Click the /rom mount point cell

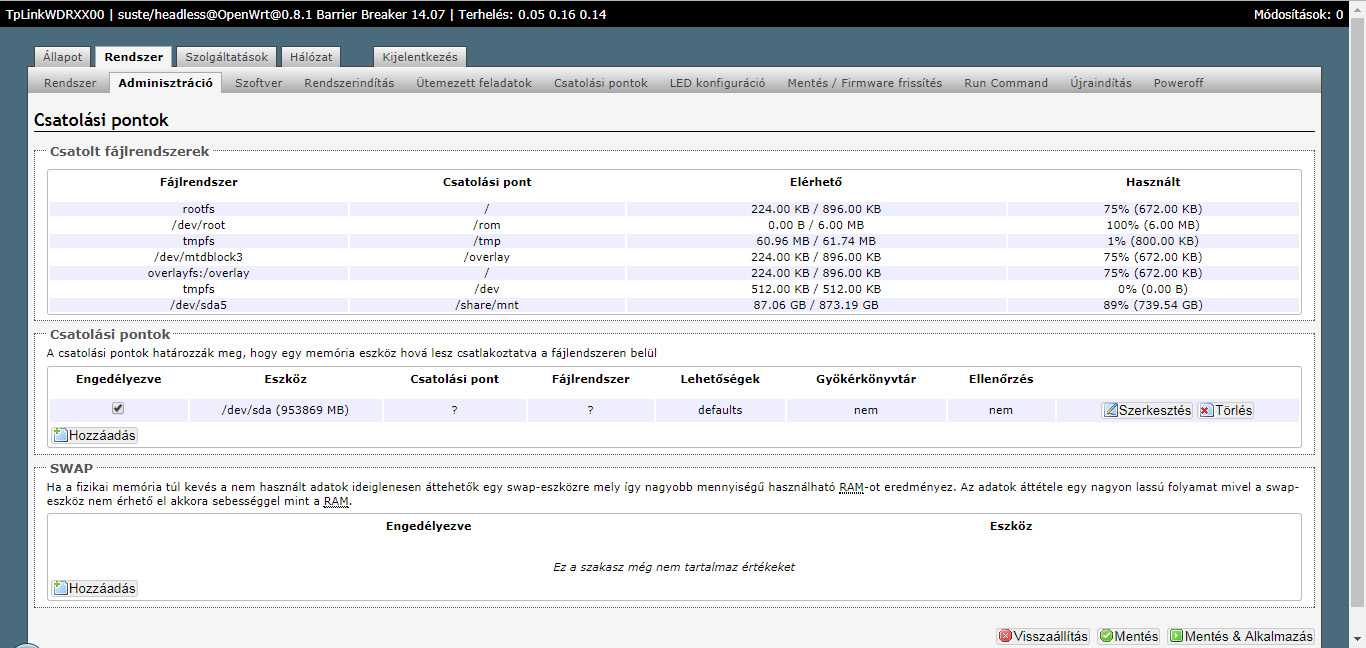click(x=487, y=225)
